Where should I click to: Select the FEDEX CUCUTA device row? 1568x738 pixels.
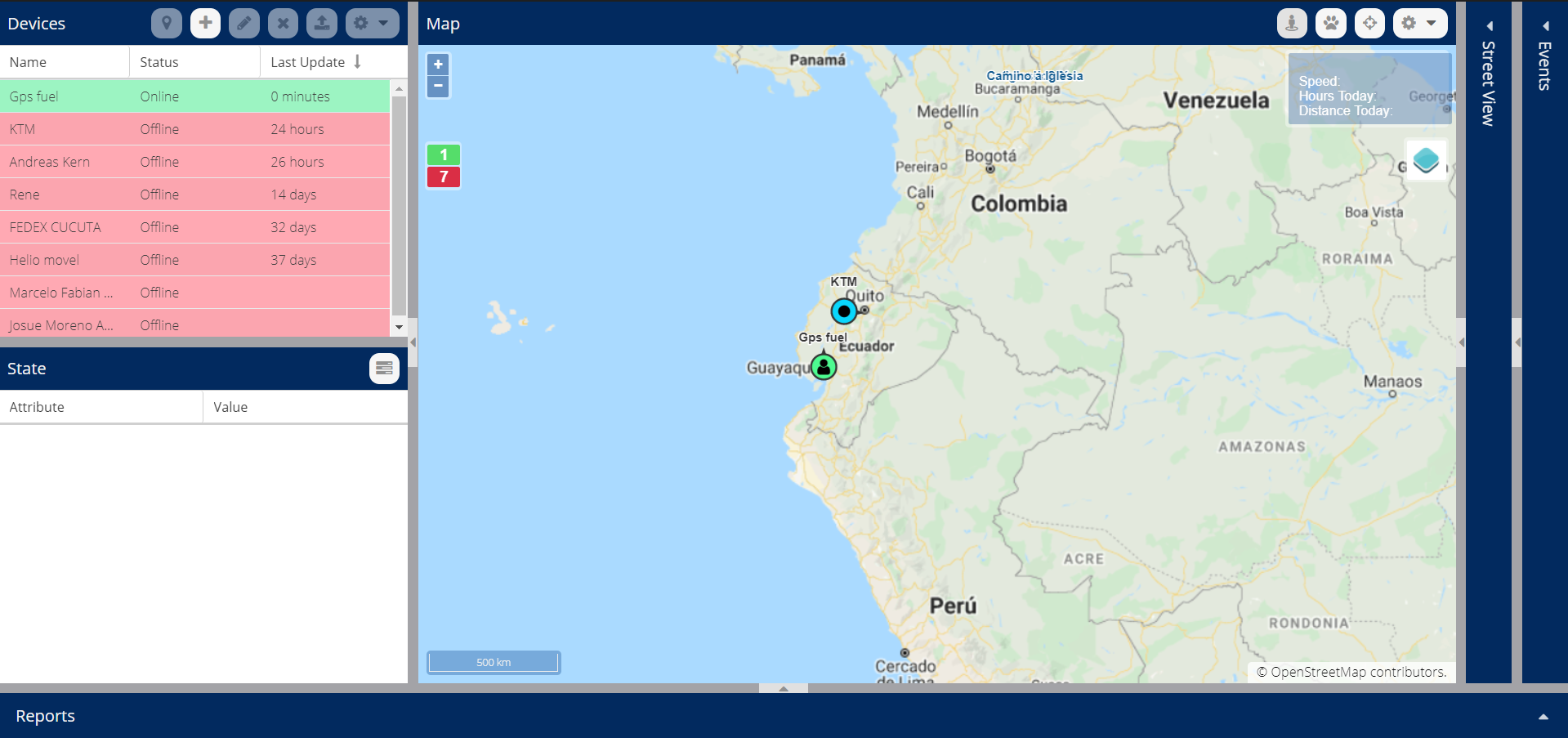coord(194,227)
